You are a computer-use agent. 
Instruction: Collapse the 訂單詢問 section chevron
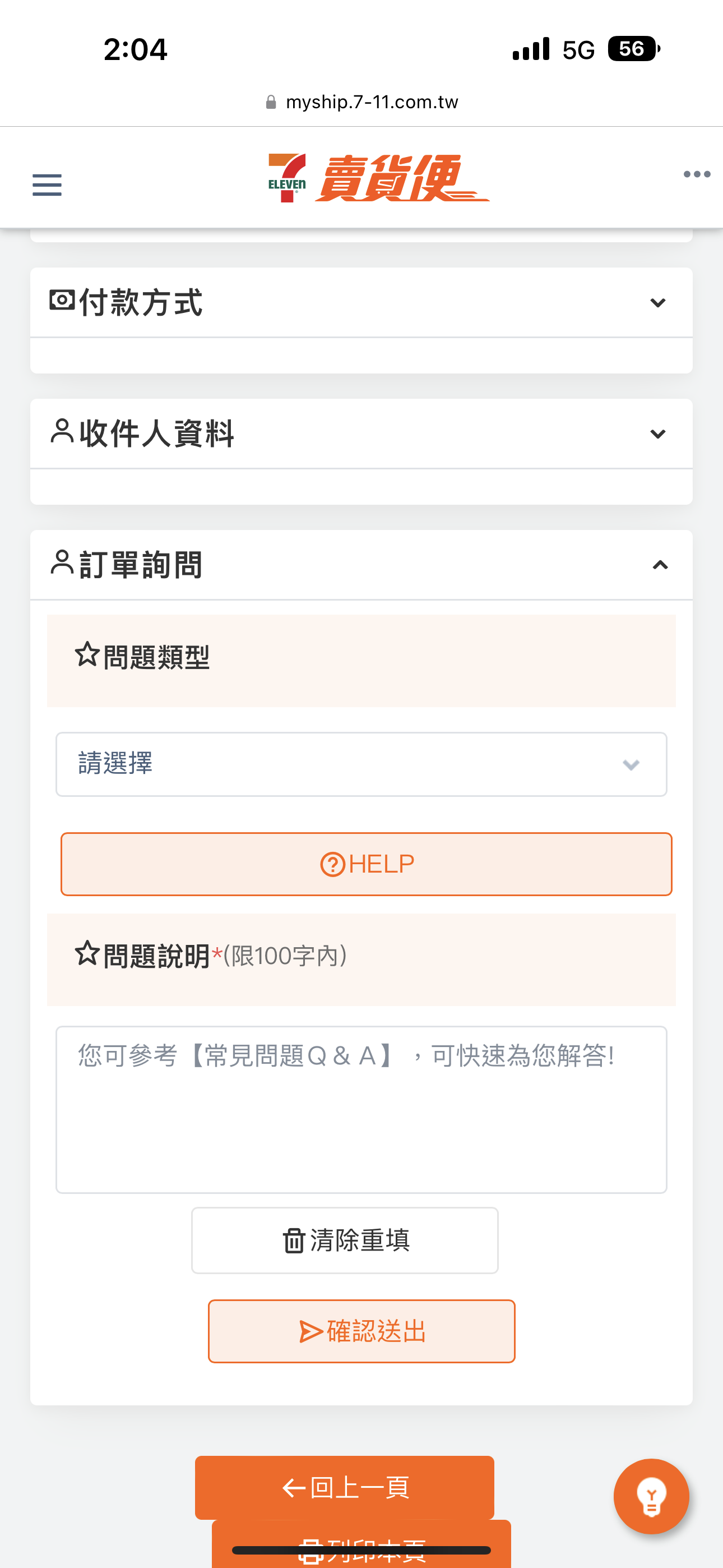660,565
